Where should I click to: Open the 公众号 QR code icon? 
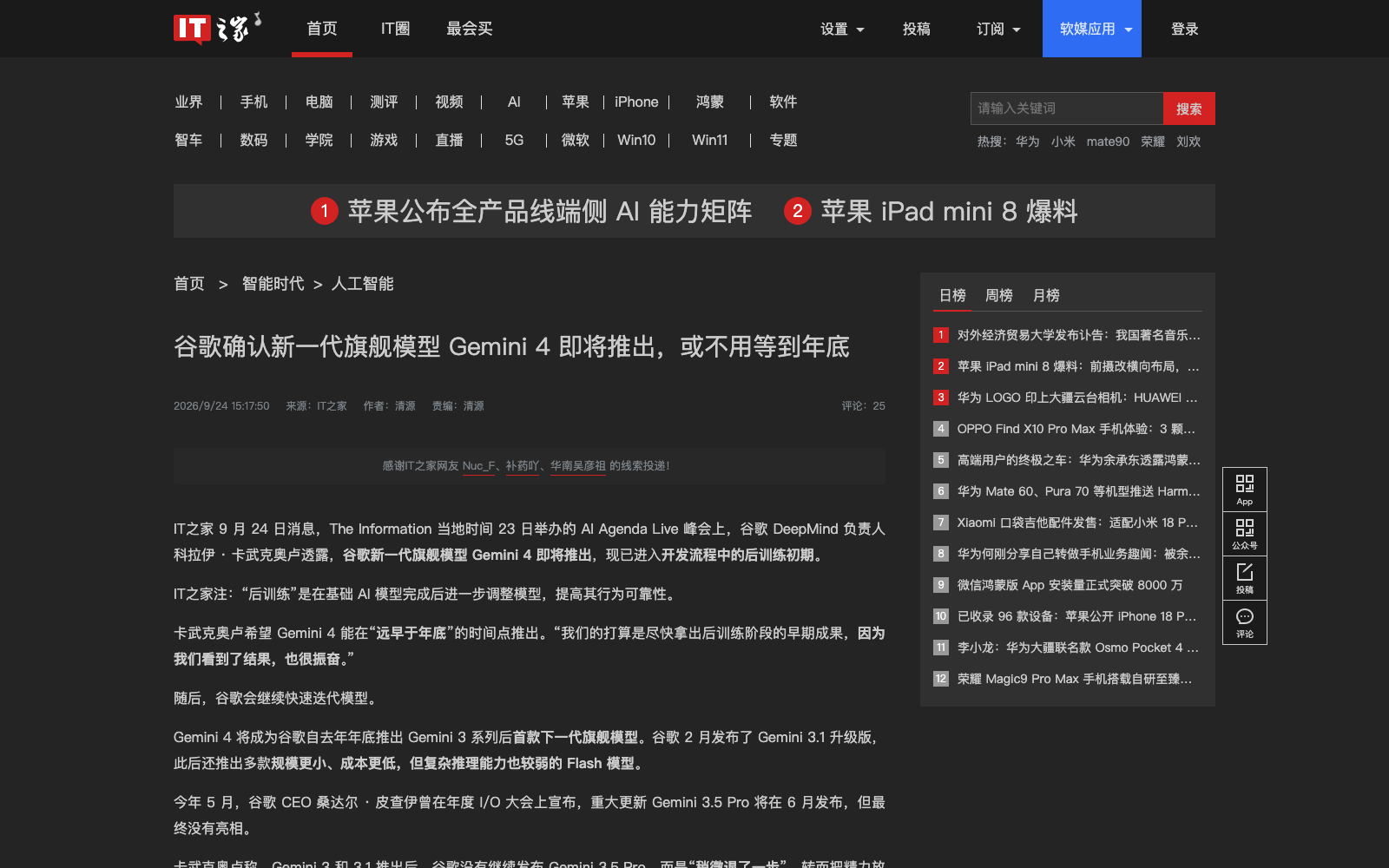tap(1245, 534)
